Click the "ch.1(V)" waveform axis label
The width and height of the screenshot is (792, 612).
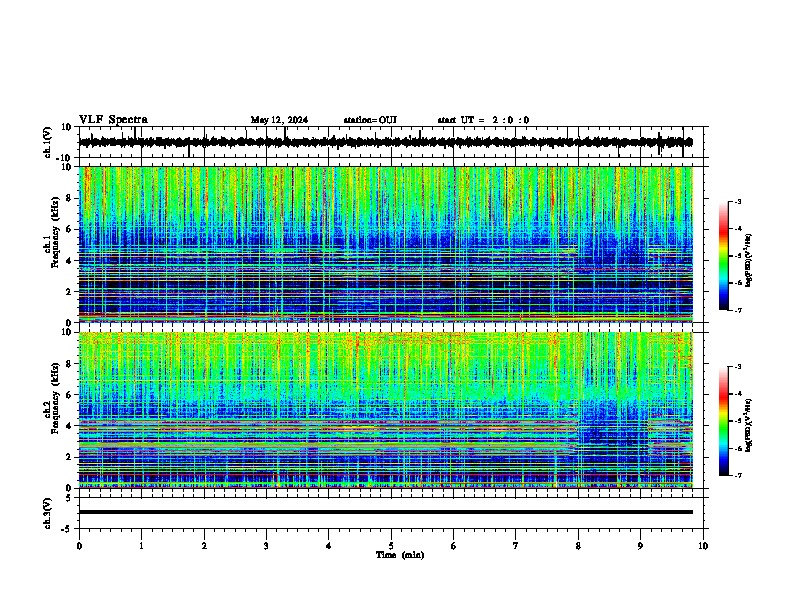[x=48, y=142]
